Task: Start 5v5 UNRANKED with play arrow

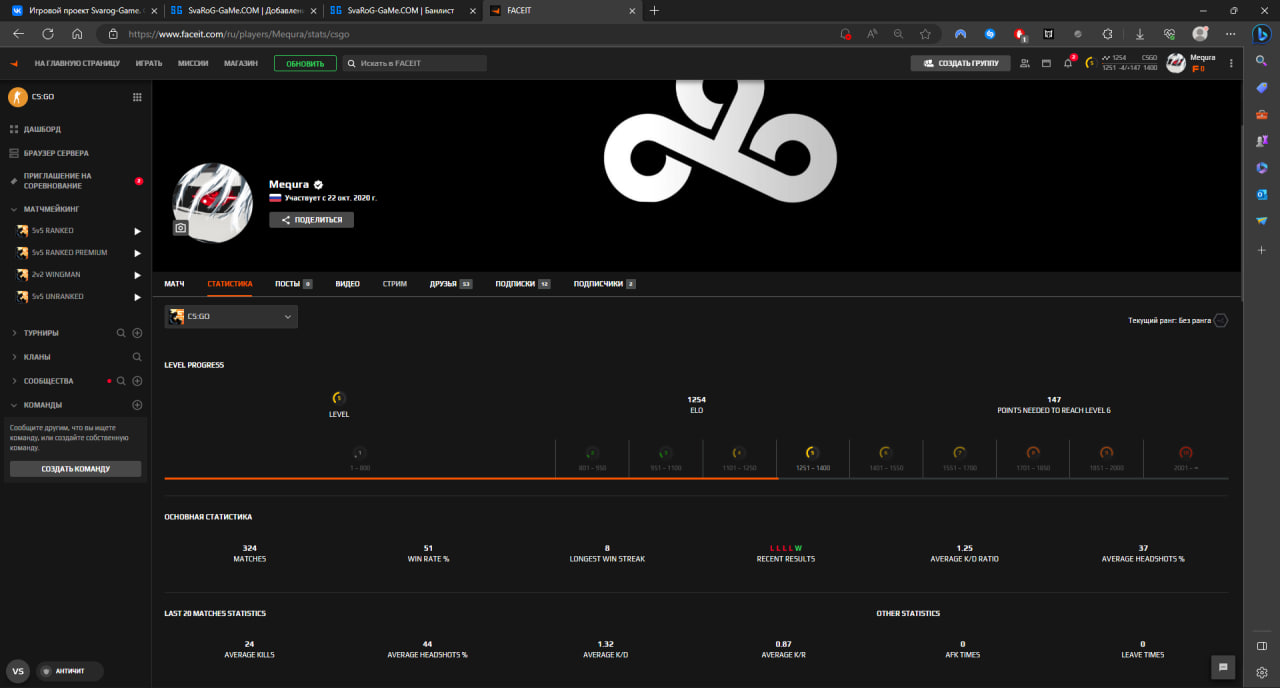Action: [x=138, y=297]
